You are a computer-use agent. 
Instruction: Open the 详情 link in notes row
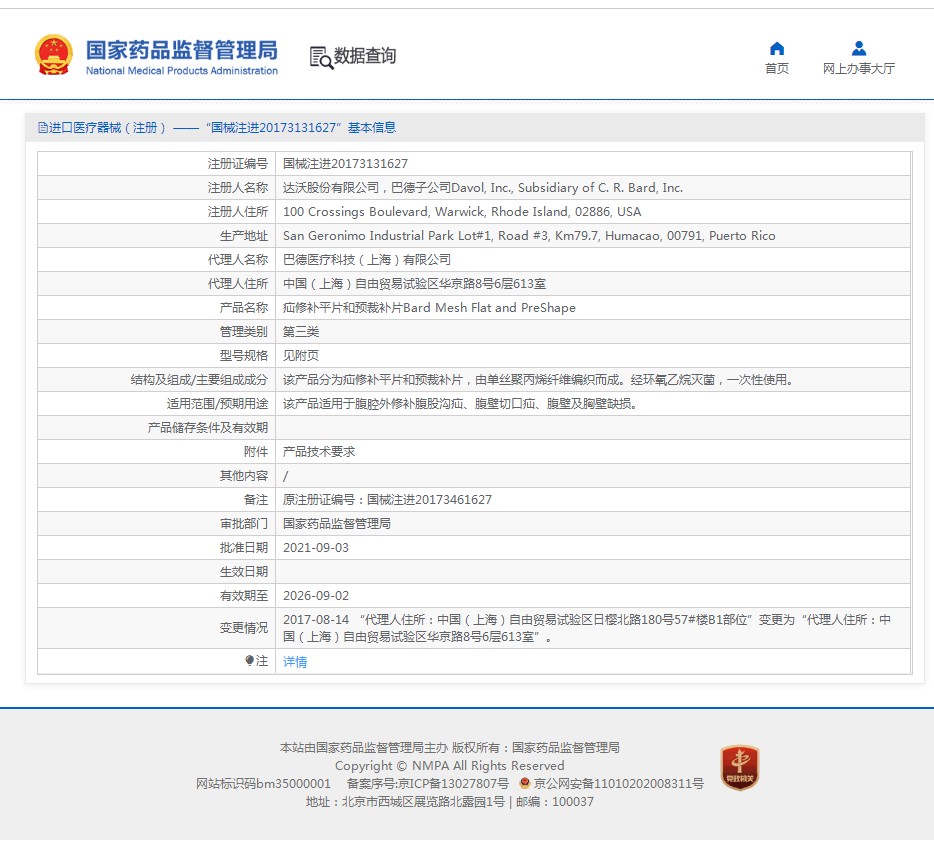click(x=295, y=662)
